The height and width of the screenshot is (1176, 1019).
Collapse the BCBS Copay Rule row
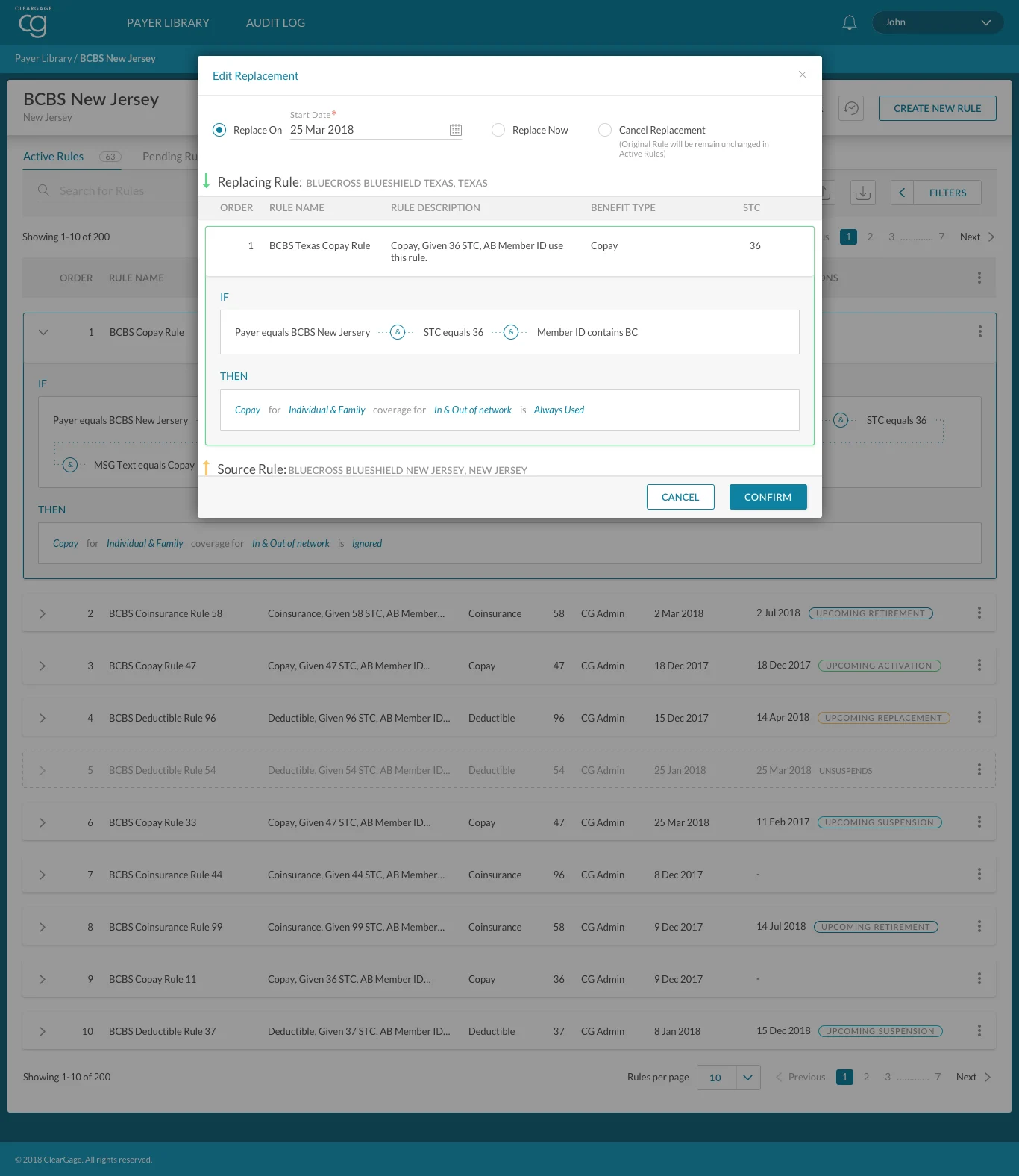(x=43, y=332)
